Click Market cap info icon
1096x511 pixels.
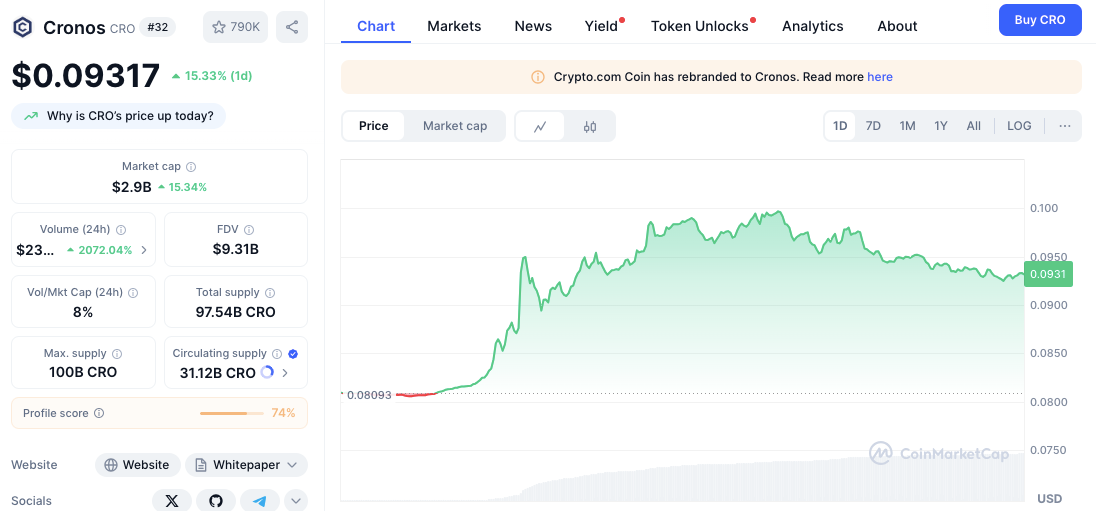click(191, 167)
